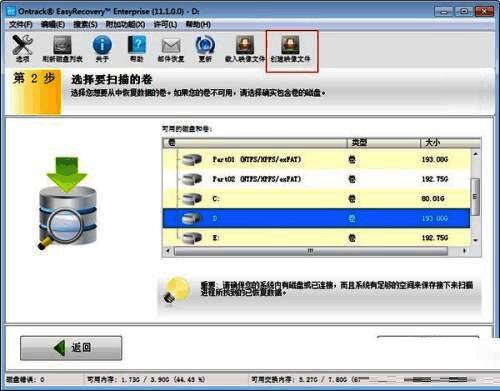The image size is (500, 391).
Task: Open the Add-ons menu 附加功能(X)
Action: [x=125, y=24]
